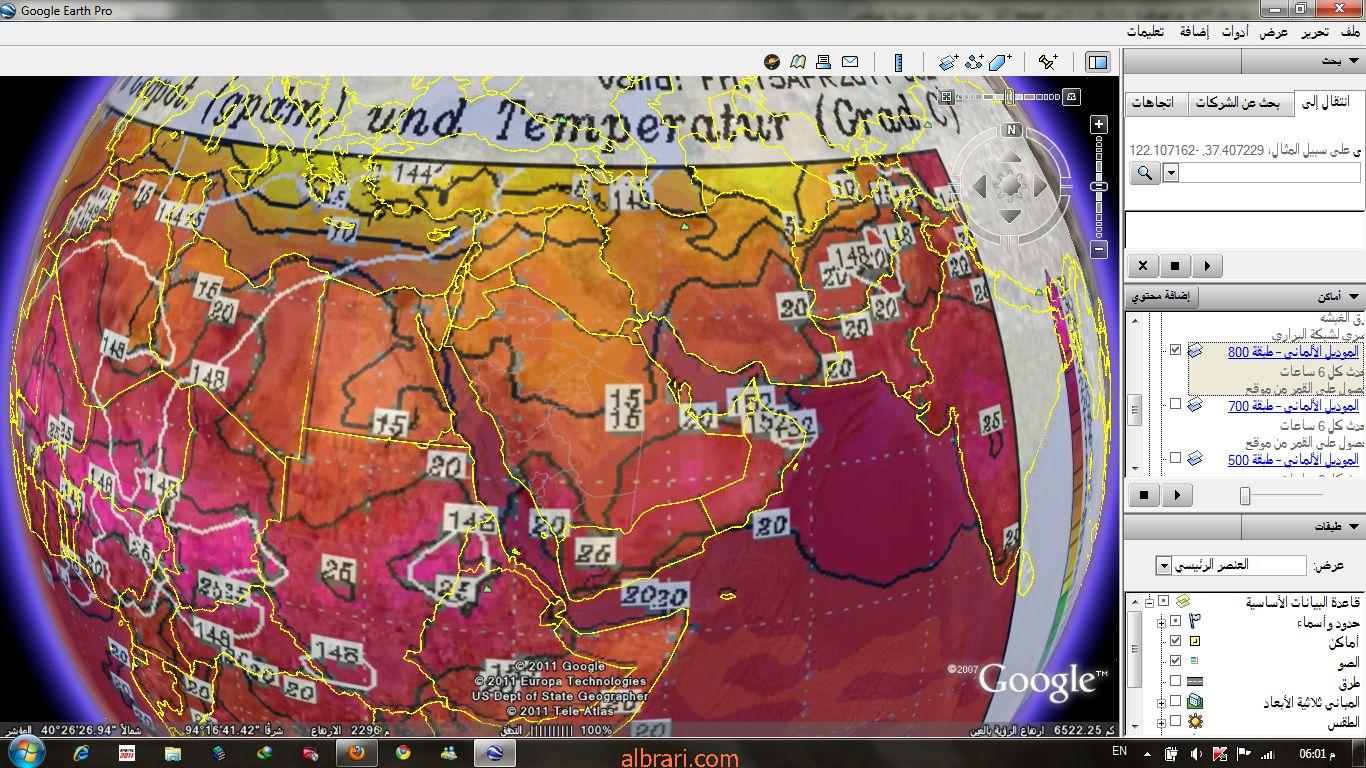
Task: Switch to Firefox in the taskbar
Action: 355,753
